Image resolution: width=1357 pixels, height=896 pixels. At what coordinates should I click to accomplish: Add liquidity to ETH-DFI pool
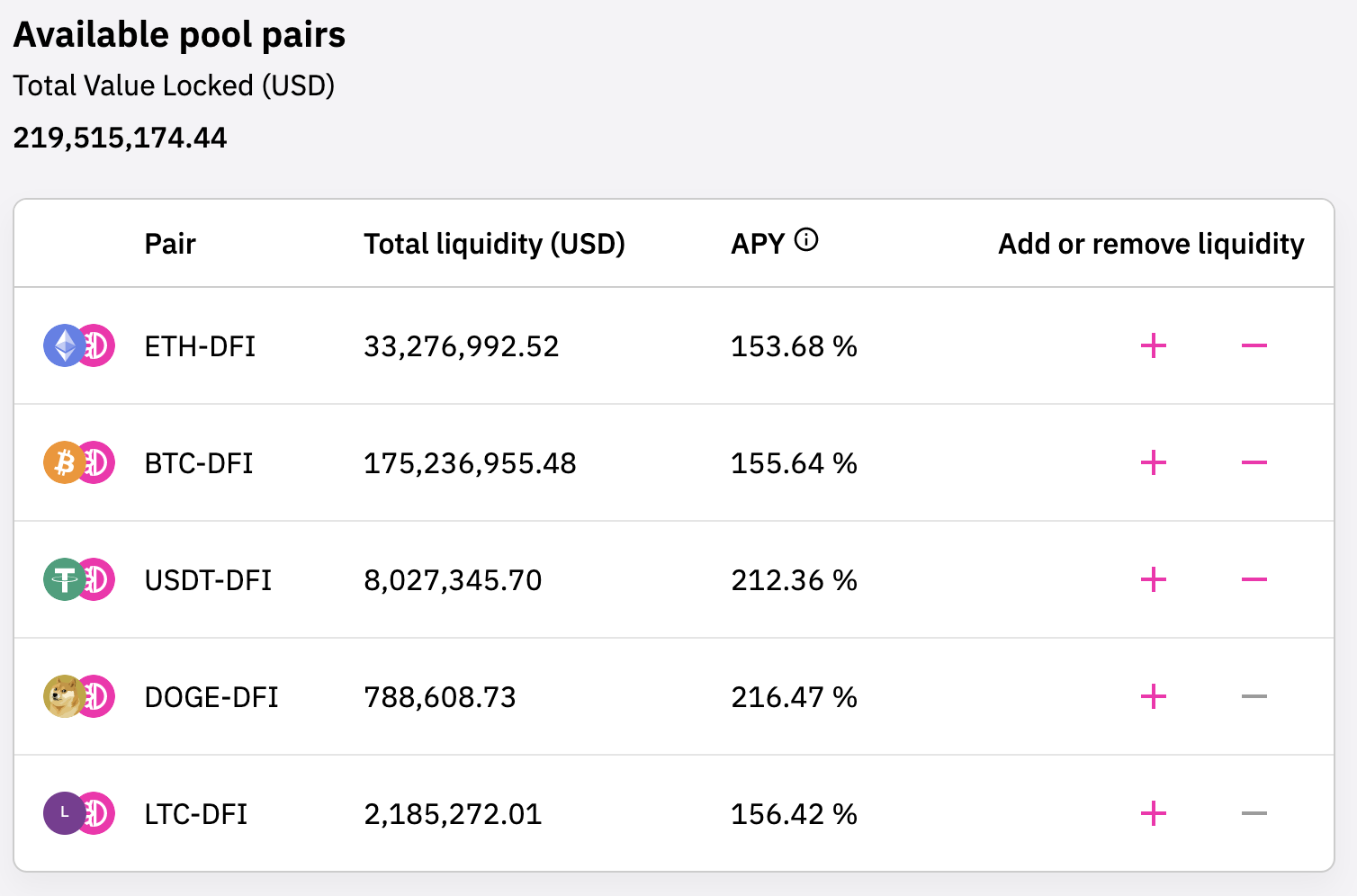click(1153, 346)
